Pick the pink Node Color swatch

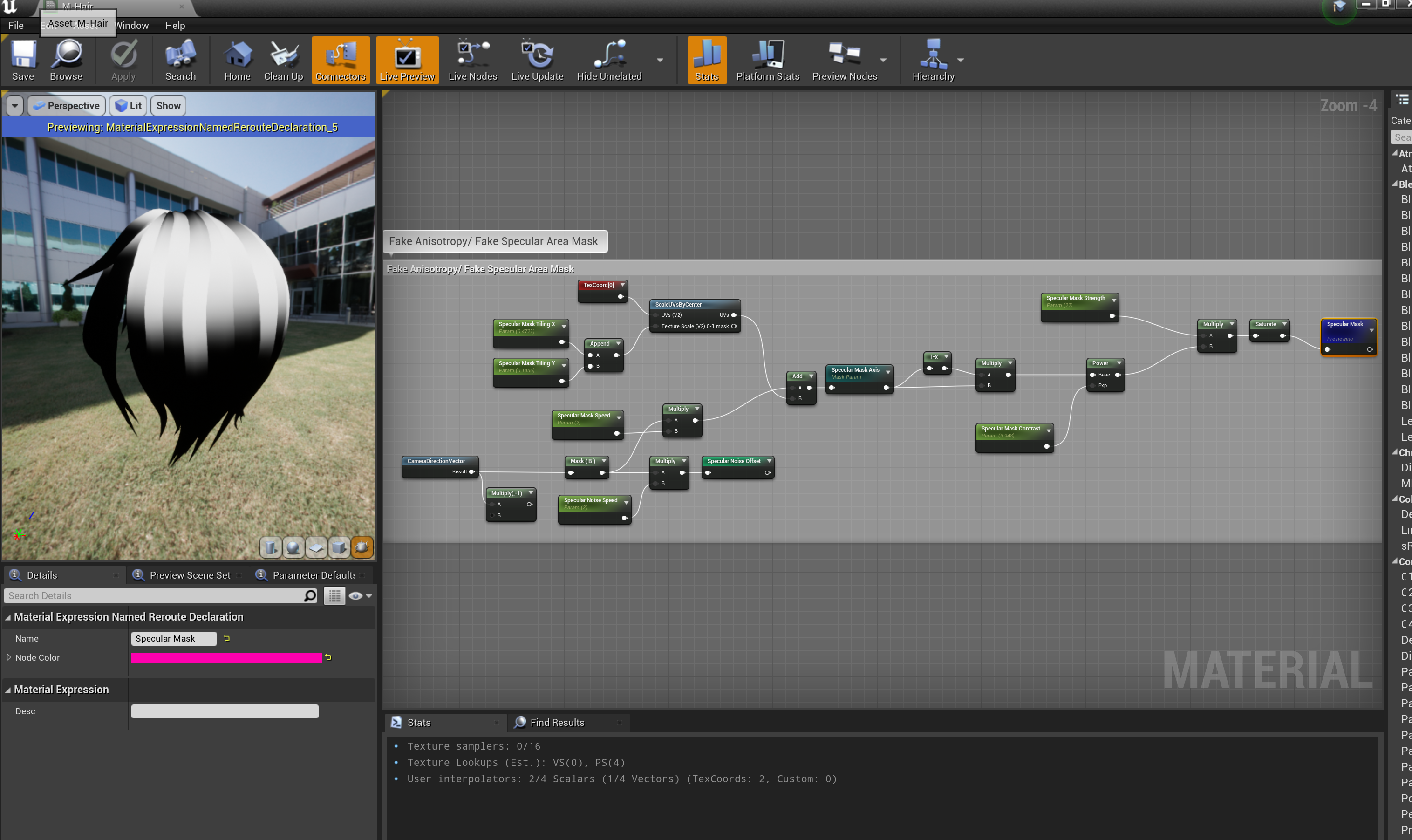(x=226, y=658)
